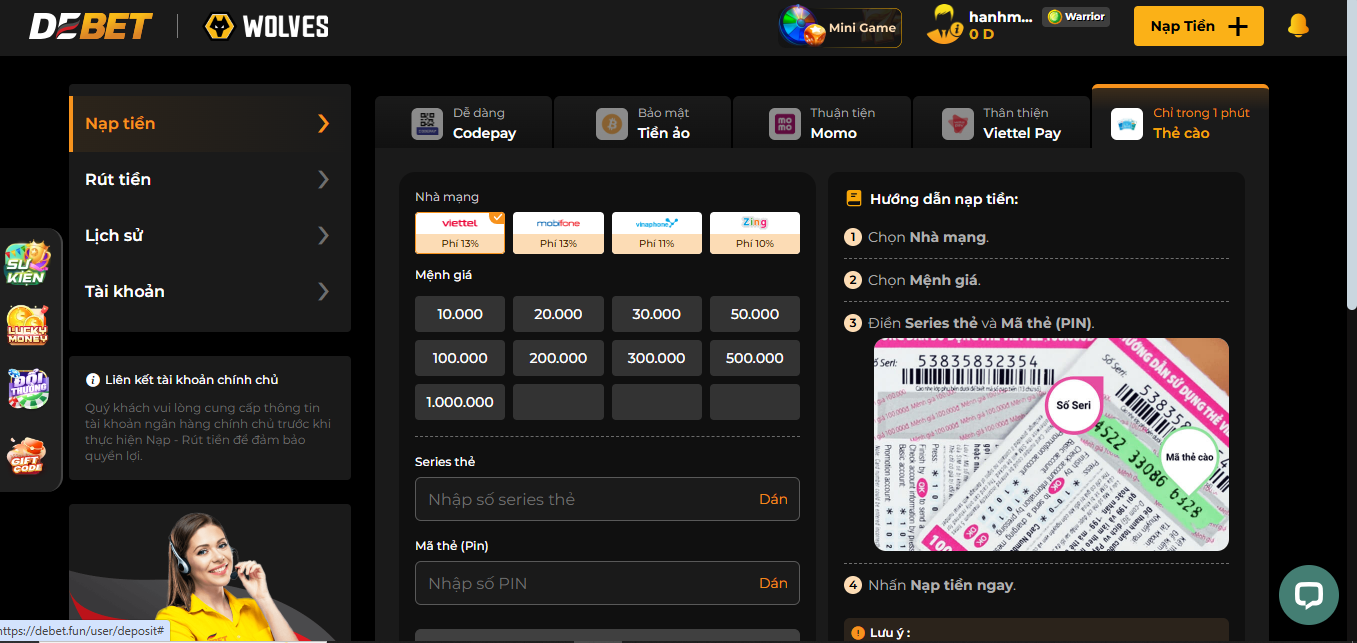Expand the Rút tiền chevron
1357x643 pixels.
(x=323, y=180)
